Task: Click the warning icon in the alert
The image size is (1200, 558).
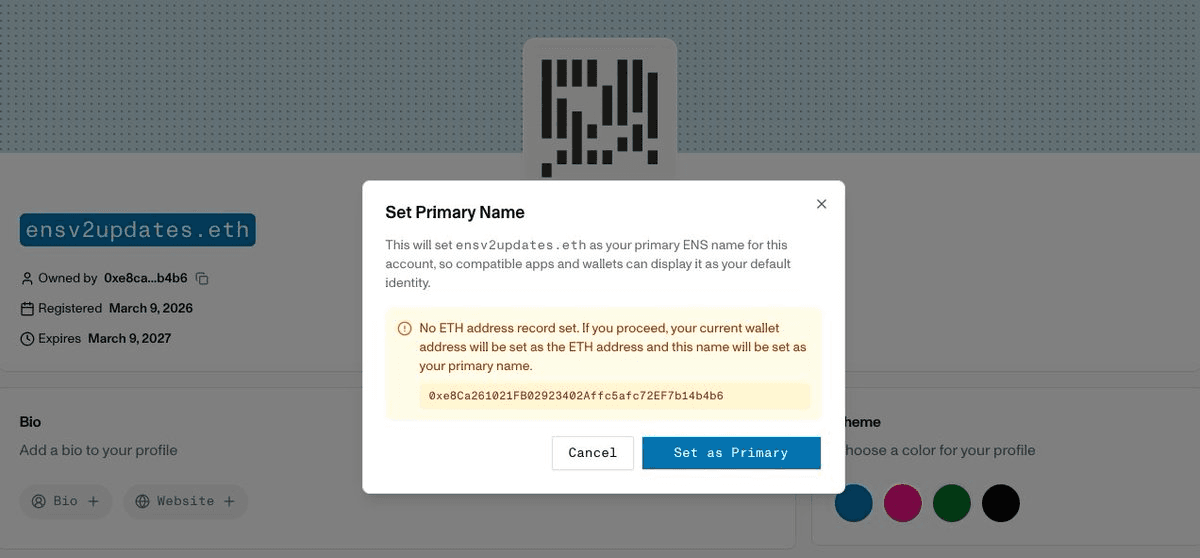Action: point(405,329)
